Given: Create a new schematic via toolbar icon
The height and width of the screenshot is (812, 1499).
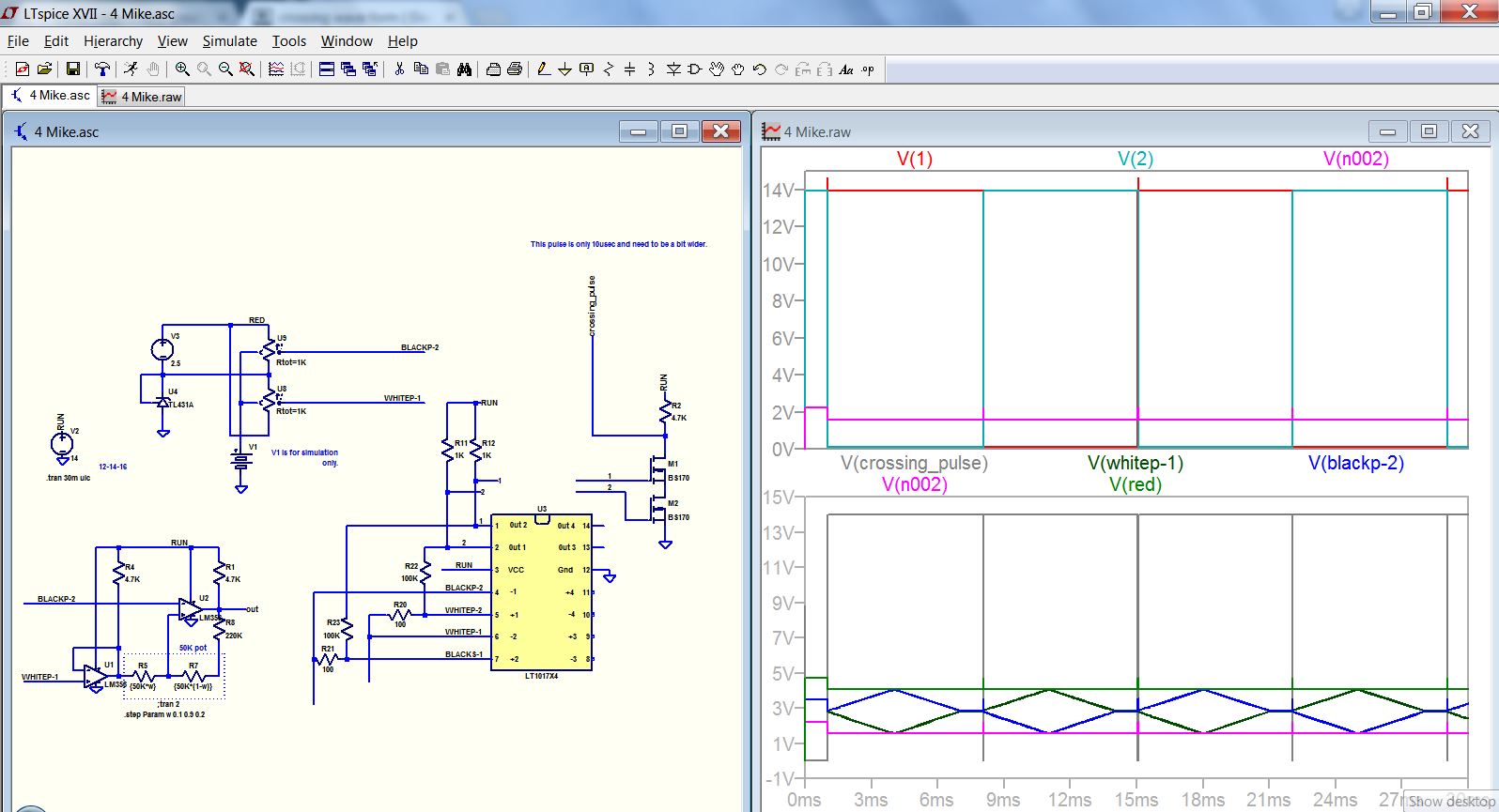Looking at the screenshot, I should 23,69.
